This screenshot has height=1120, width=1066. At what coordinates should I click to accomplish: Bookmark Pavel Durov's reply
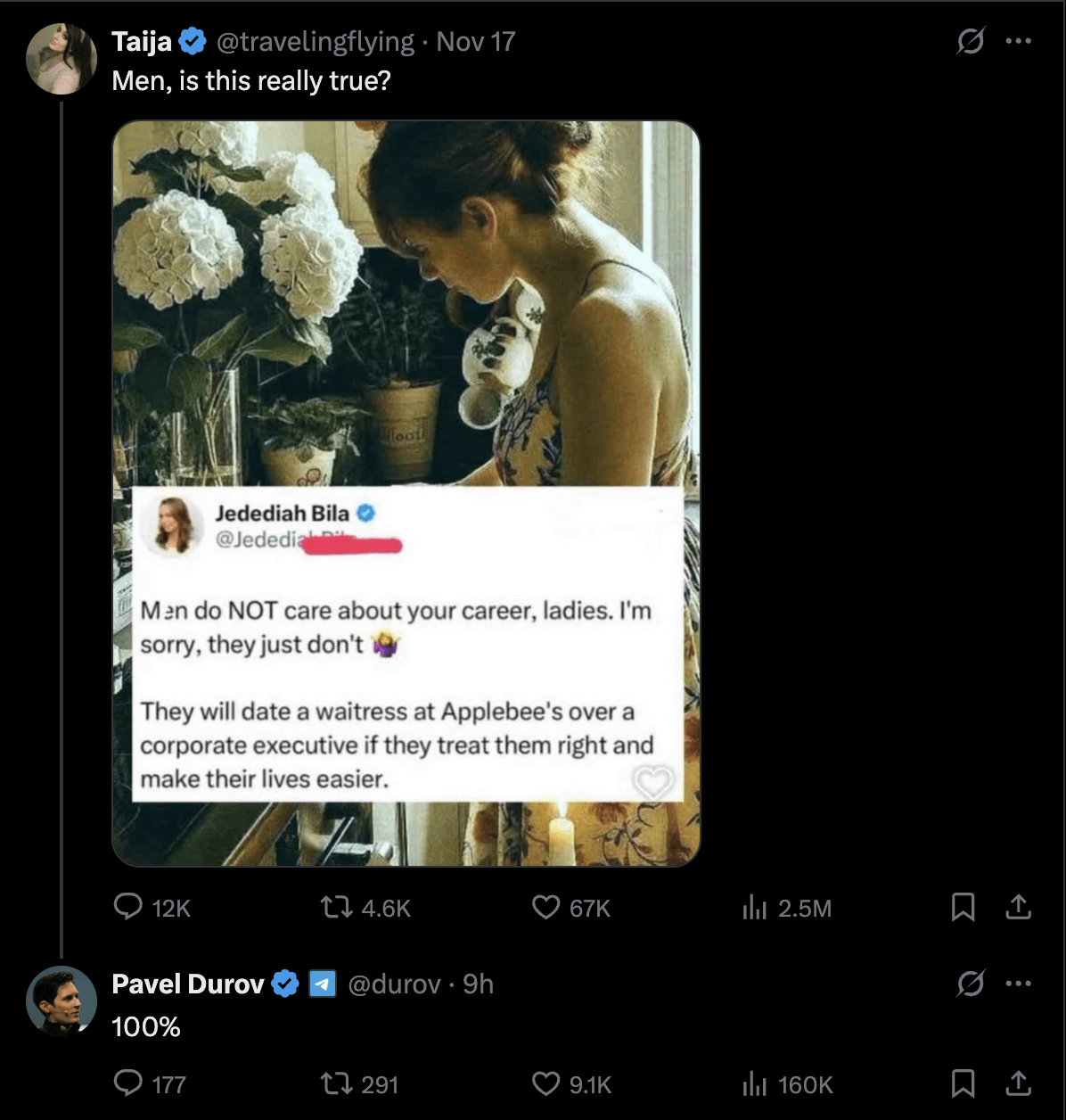(x=962, y=1083)
